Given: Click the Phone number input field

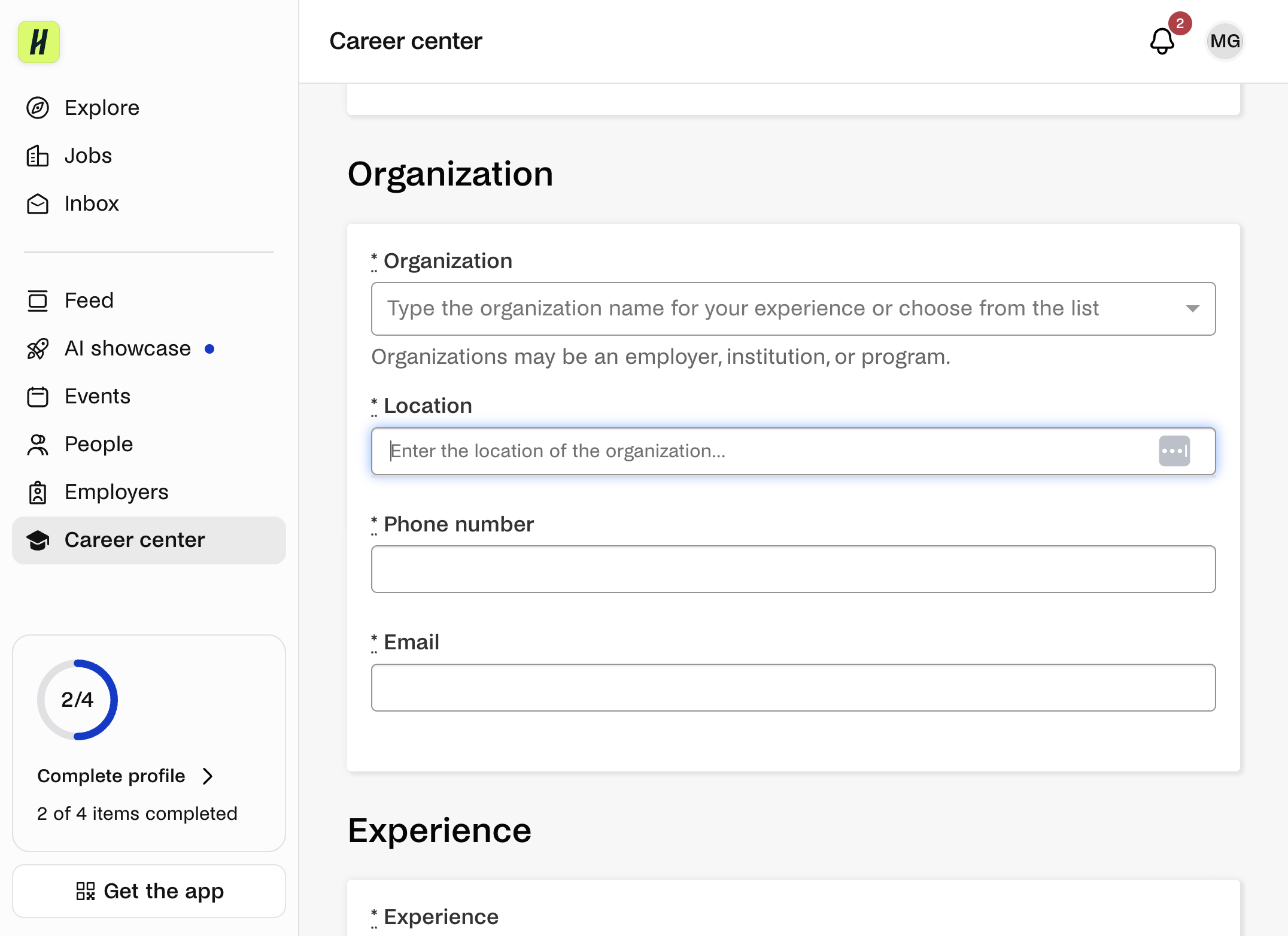Looking at the screenshot, I should [793, 569].
